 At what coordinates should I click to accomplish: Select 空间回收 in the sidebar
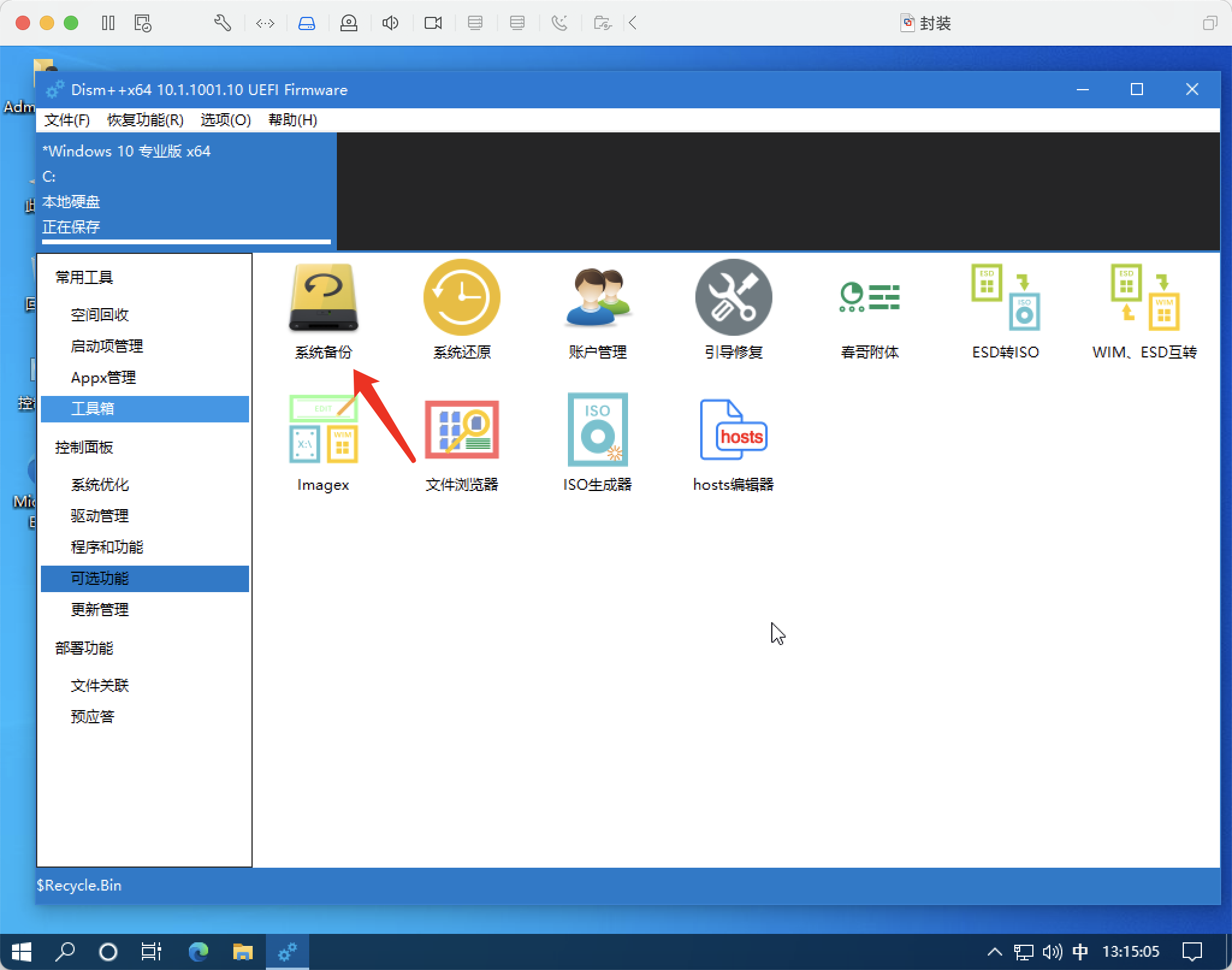coord(100,315)
